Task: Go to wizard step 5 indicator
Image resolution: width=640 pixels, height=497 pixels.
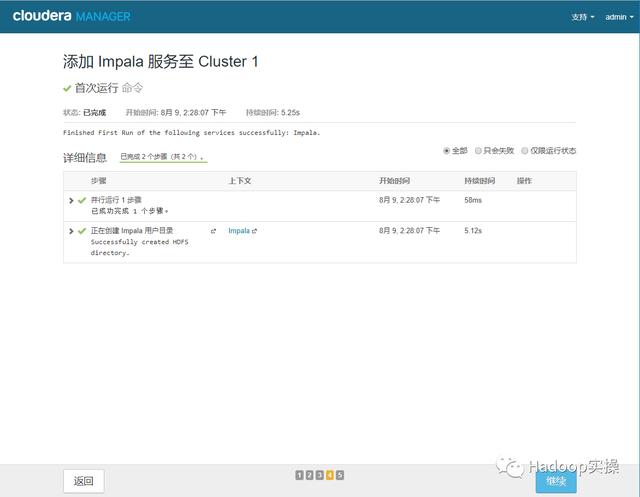Action: coord(340,475)
